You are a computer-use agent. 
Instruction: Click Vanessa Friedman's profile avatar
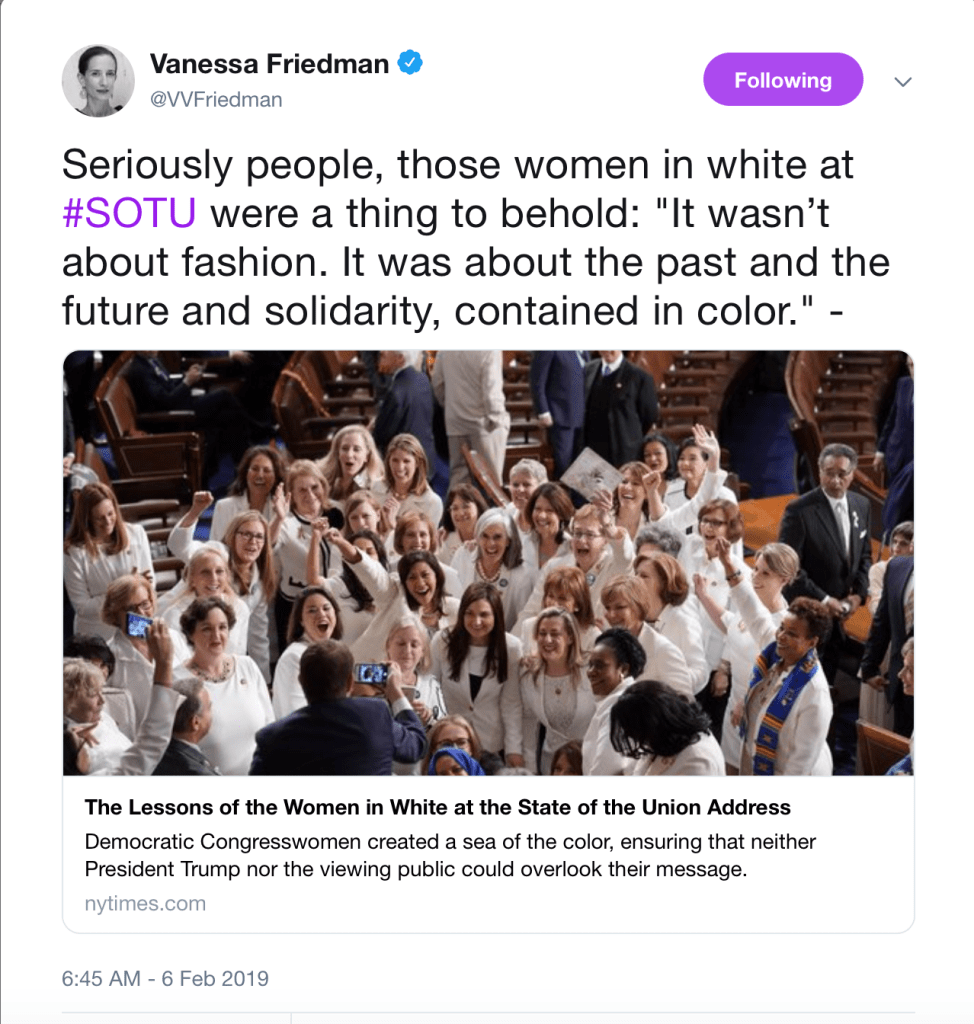click(98, 81)
